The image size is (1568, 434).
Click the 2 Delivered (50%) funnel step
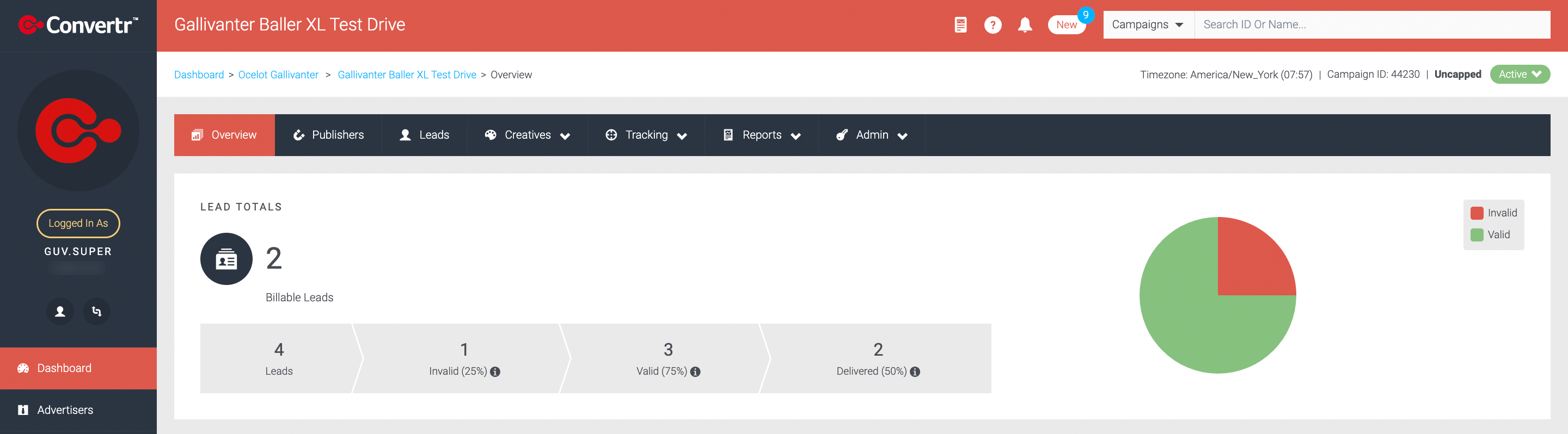coord(878,358)
